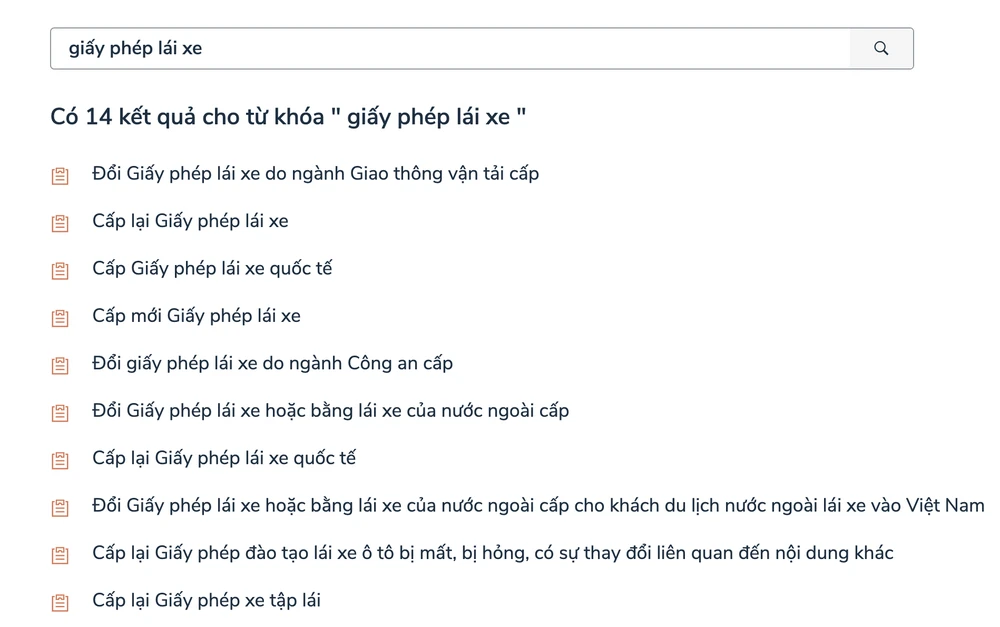Open 'Đổi Giấy phép lái xe do ngành Giao thông vận tải cấp'
This screenshot has width=1000, height=627.
tap(314, 173)
